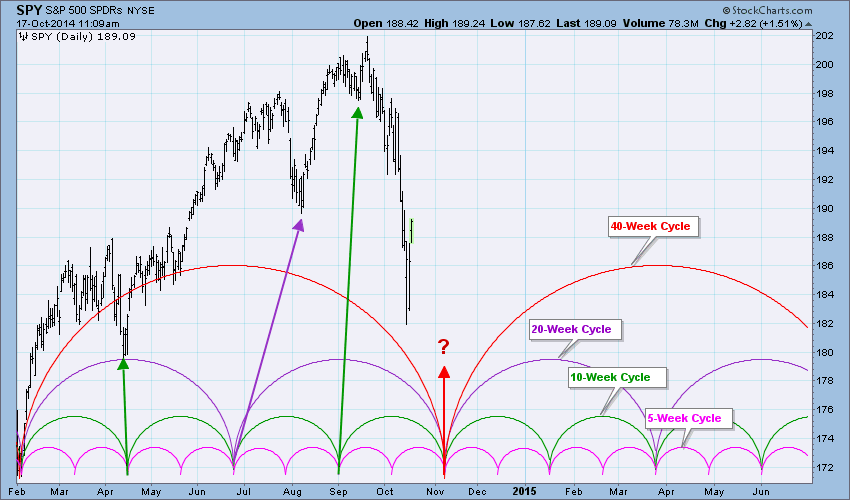Click the S&P 500 SPDRs NYSE name
The height and width of the screenshot is (500, 850).
(x=100, y=10)
